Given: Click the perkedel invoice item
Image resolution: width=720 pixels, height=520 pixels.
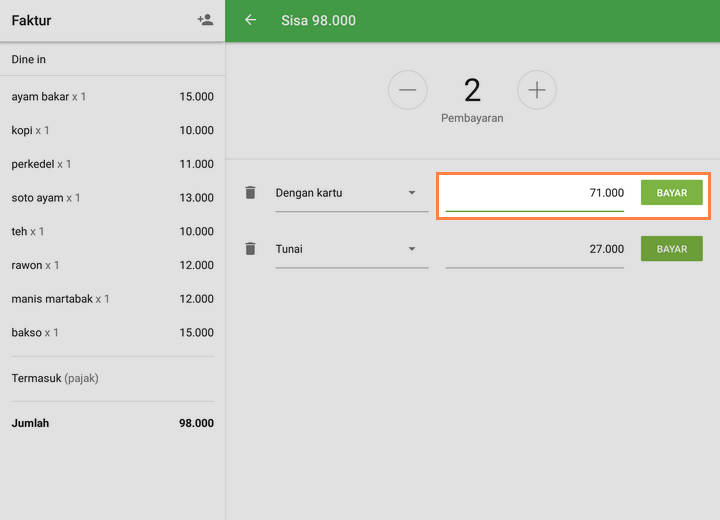Looking at the screenshot, I should click(x=112, y=164).
